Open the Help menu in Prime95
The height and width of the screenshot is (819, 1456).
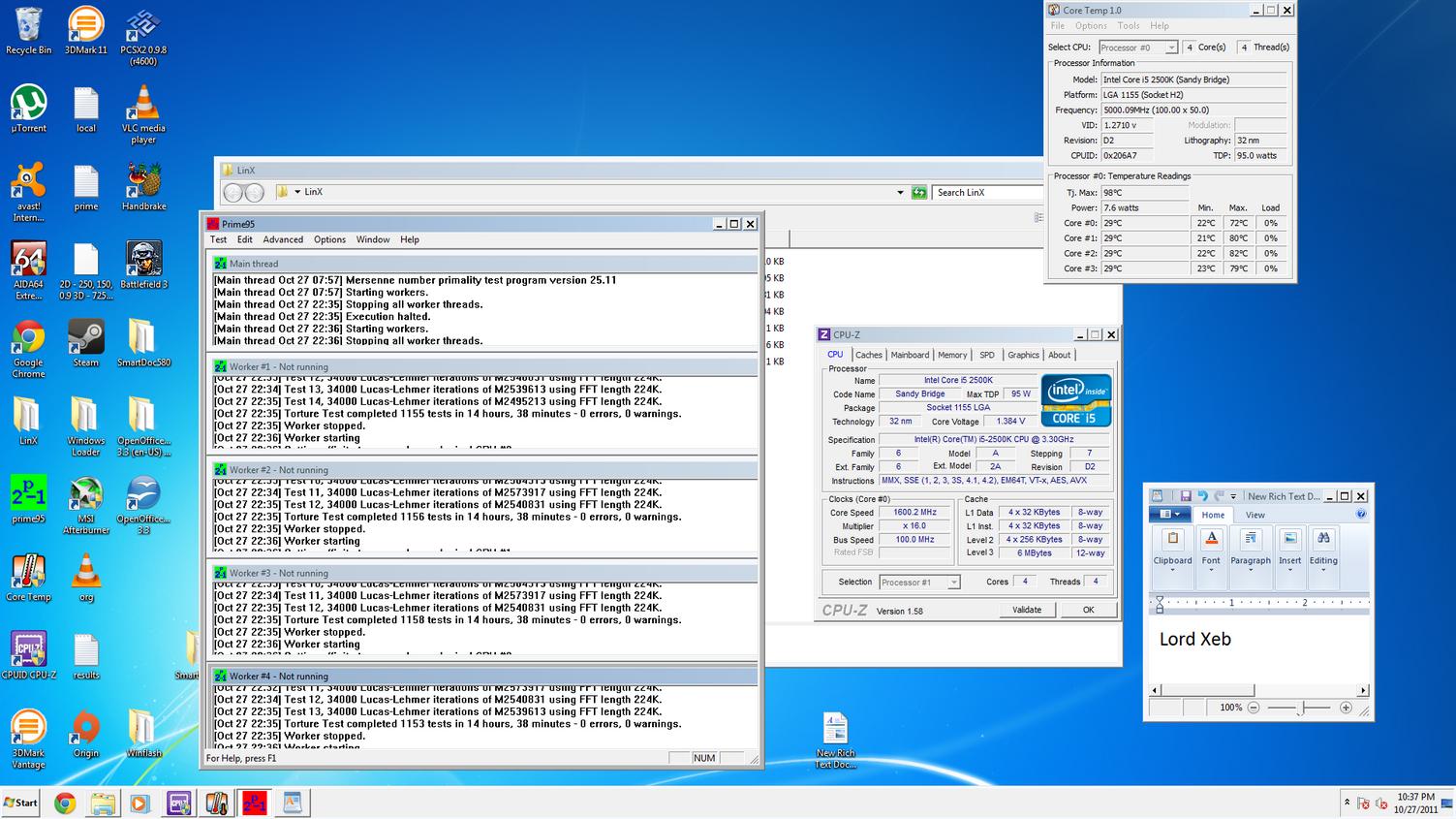410,239
